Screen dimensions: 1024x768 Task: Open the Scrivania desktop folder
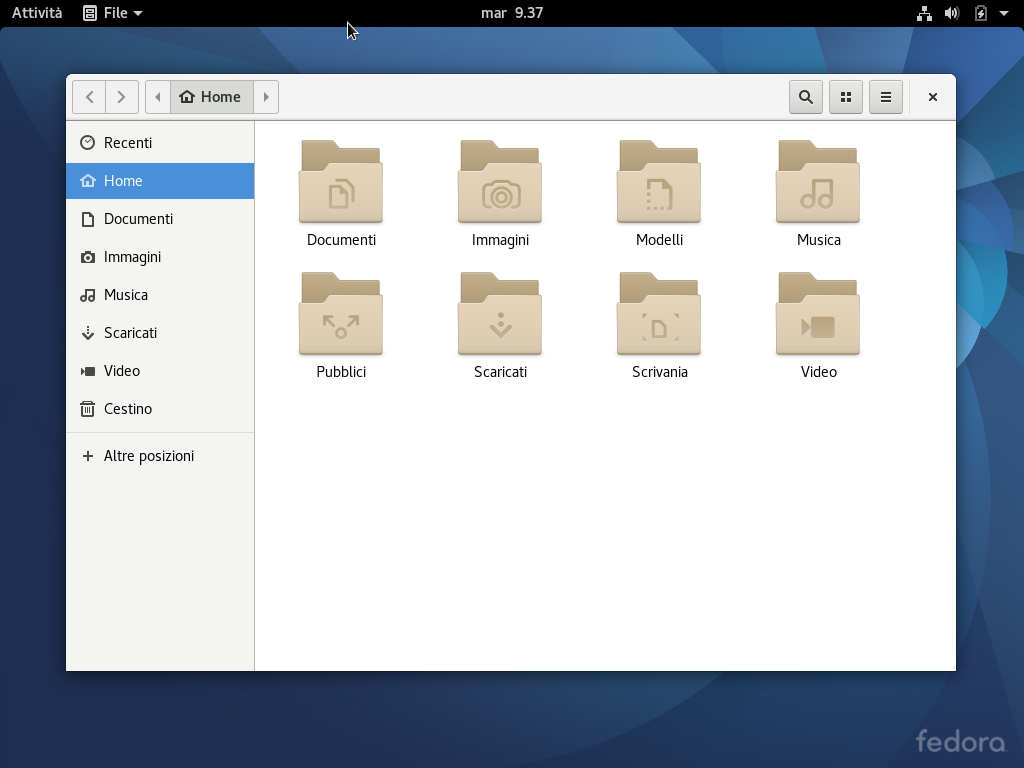[659, 315]
